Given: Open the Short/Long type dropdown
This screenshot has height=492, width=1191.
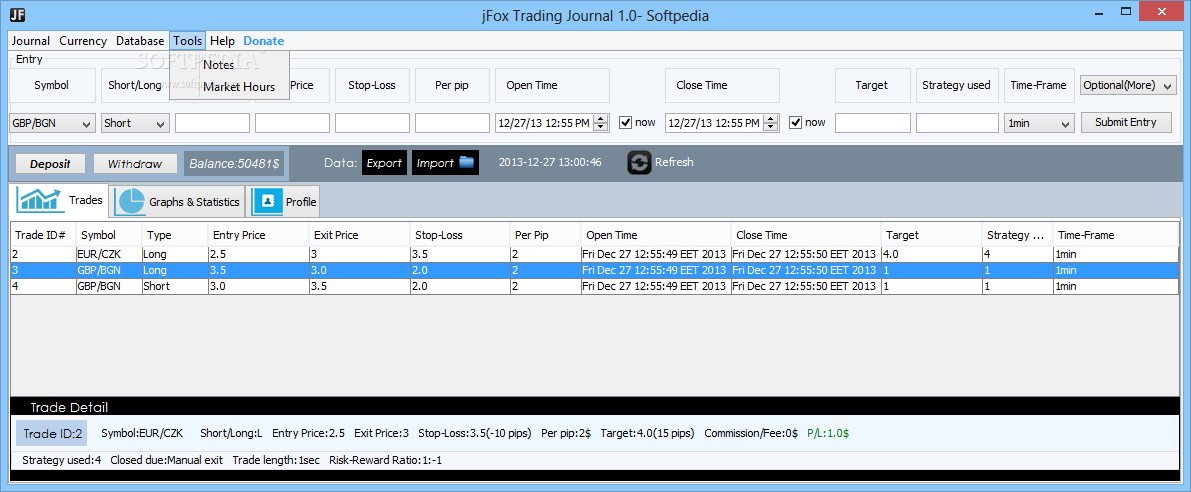Looking at the screenshot, I should [x=136, y=123].
